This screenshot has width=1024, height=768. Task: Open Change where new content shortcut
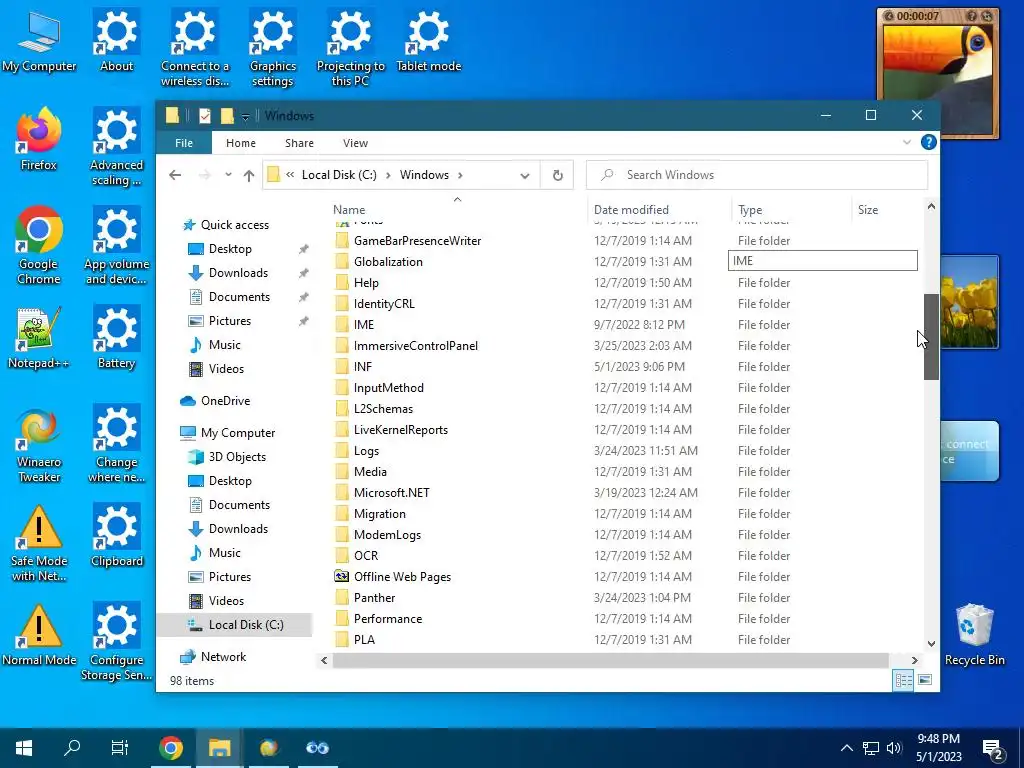click(x=116, y=445)
